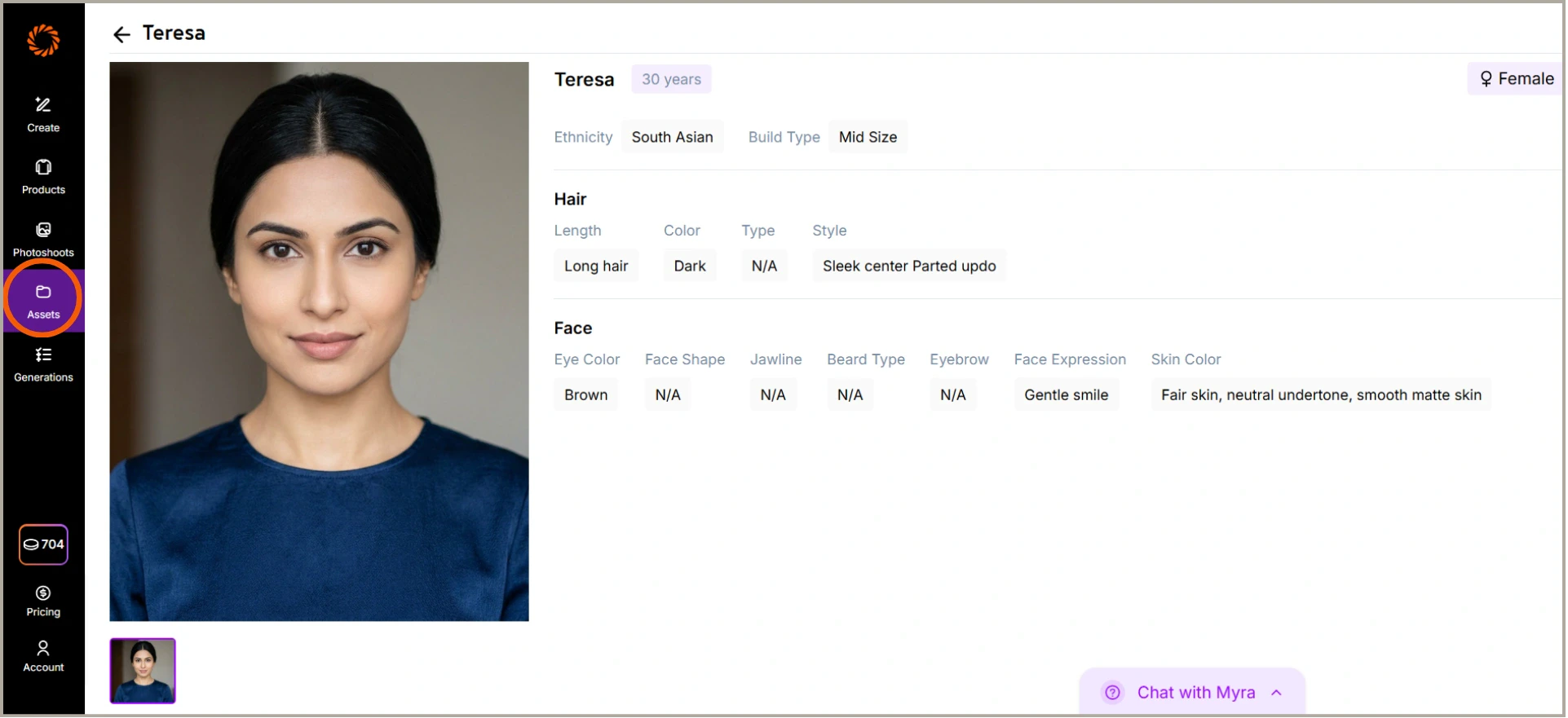This screenshot has height=718, width=1568.
Task: Click the Hair section heading
Action: pyautogui.click(x=570, y=199)
